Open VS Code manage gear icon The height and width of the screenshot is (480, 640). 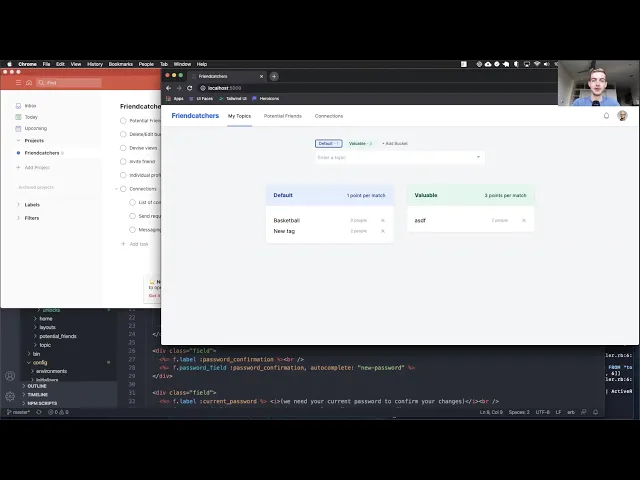point(10,396)
